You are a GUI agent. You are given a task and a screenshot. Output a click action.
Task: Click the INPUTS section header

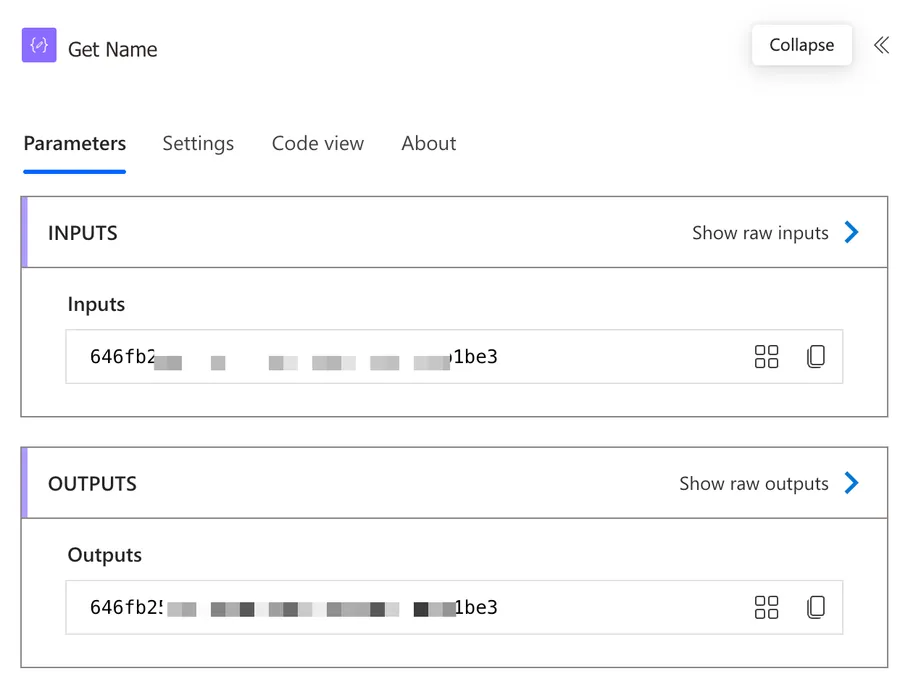83,233
